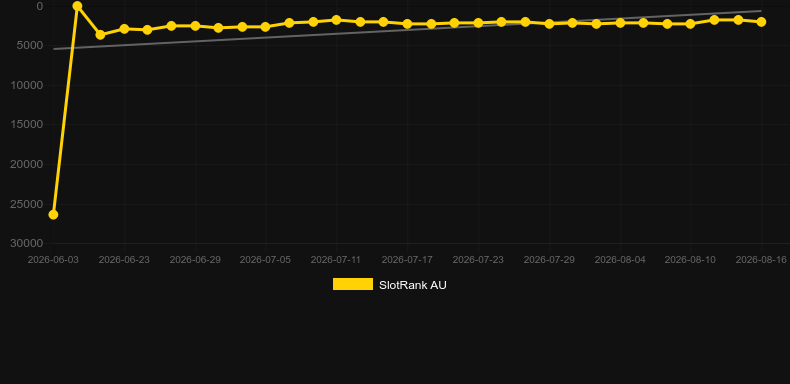Pick the data marker at 2026-07-17

[x=407, y=24]
